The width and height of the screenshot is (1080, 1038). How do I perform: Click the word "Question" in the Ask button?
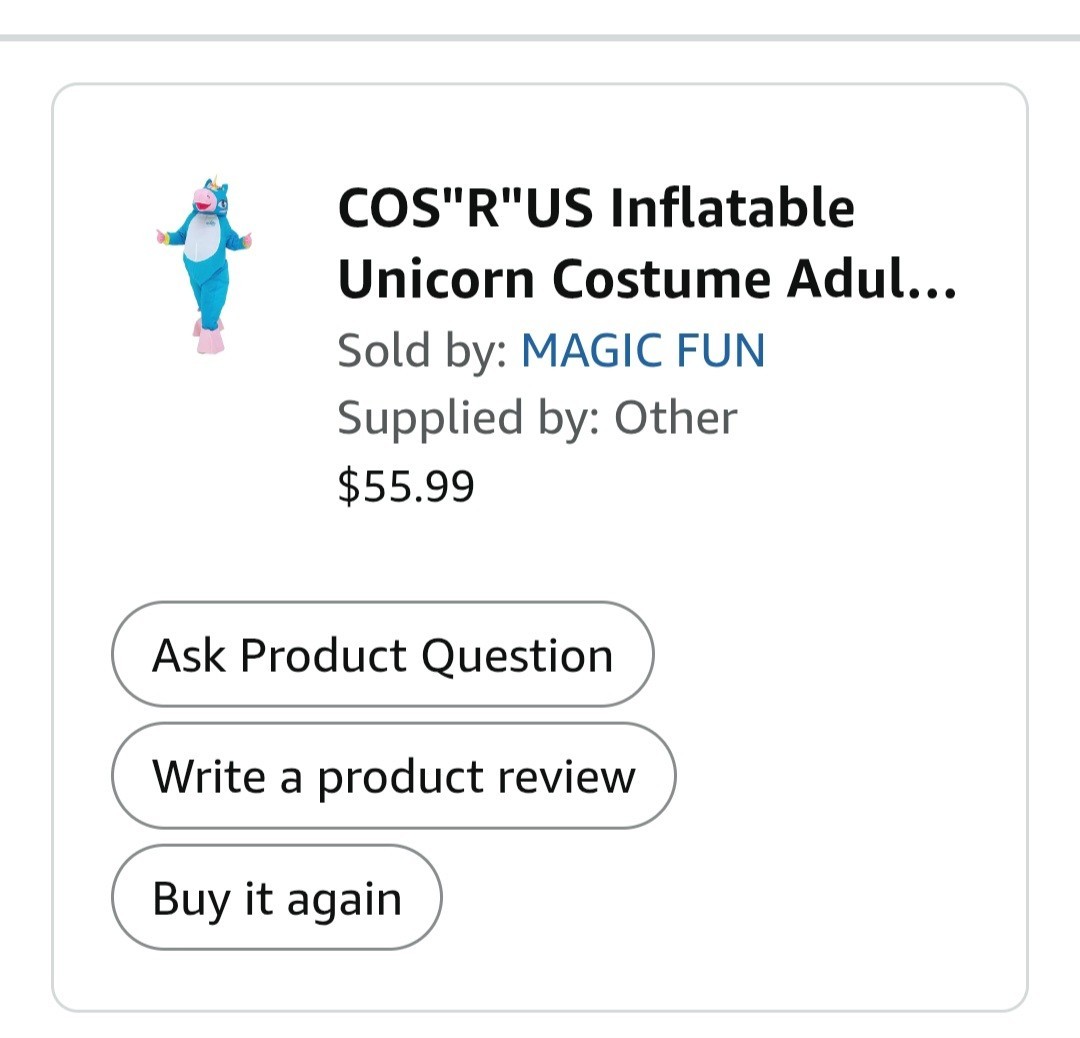tap(516, 655)
